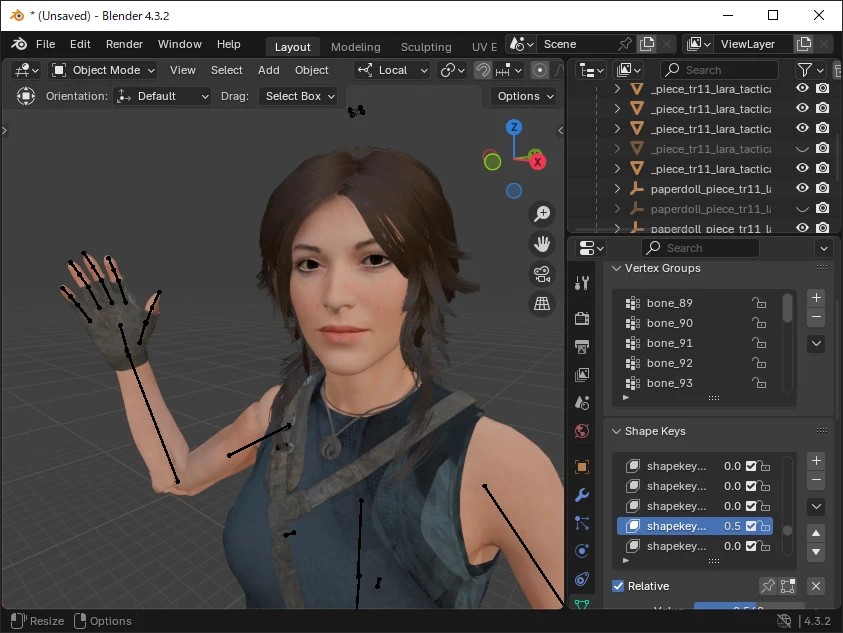The width and height of the screenshot is (843, 633).
Task: Move selected shape key down
Action: point(816,552)
